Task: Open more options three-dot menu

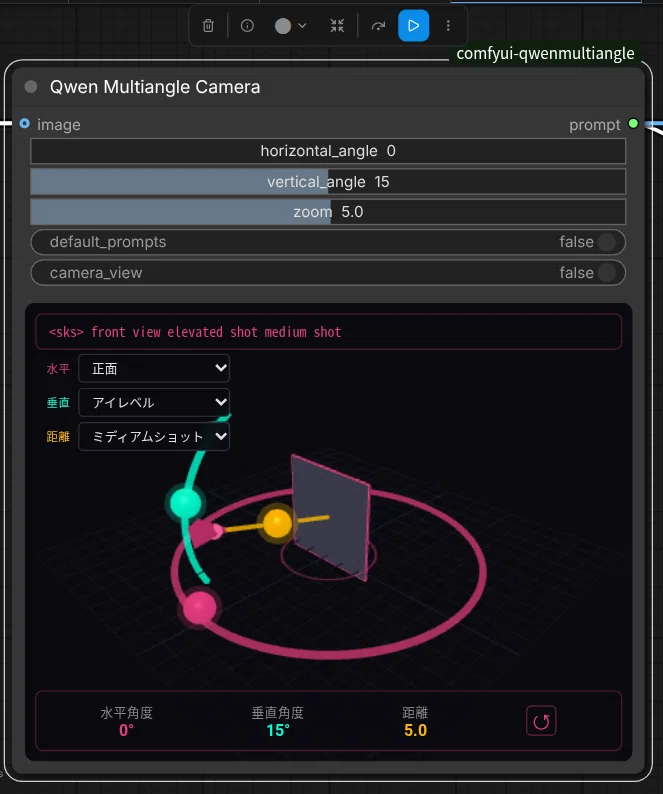Action: click(x=448, y=25)
